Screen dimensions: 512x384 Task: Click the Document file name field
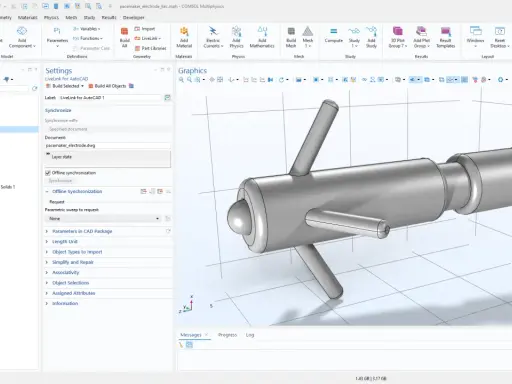point(108,145)
